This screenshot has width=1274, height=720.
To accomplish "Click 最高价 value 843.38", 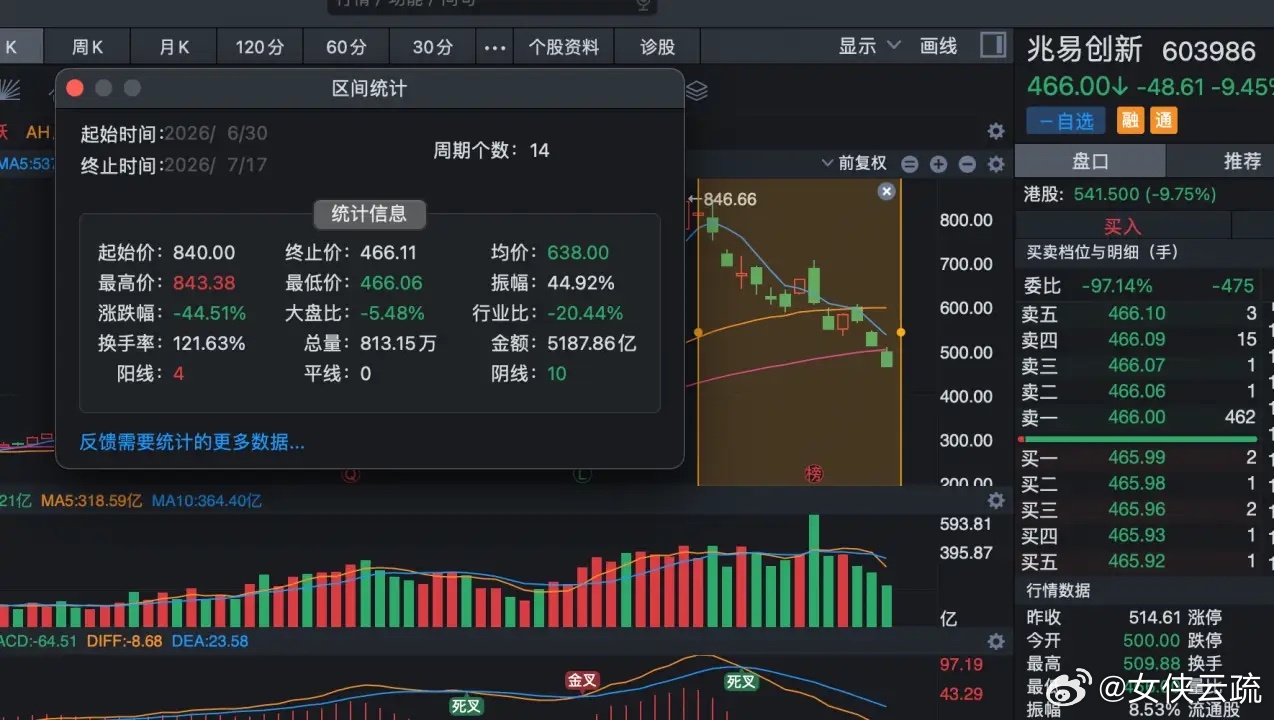I will point(204,283).
